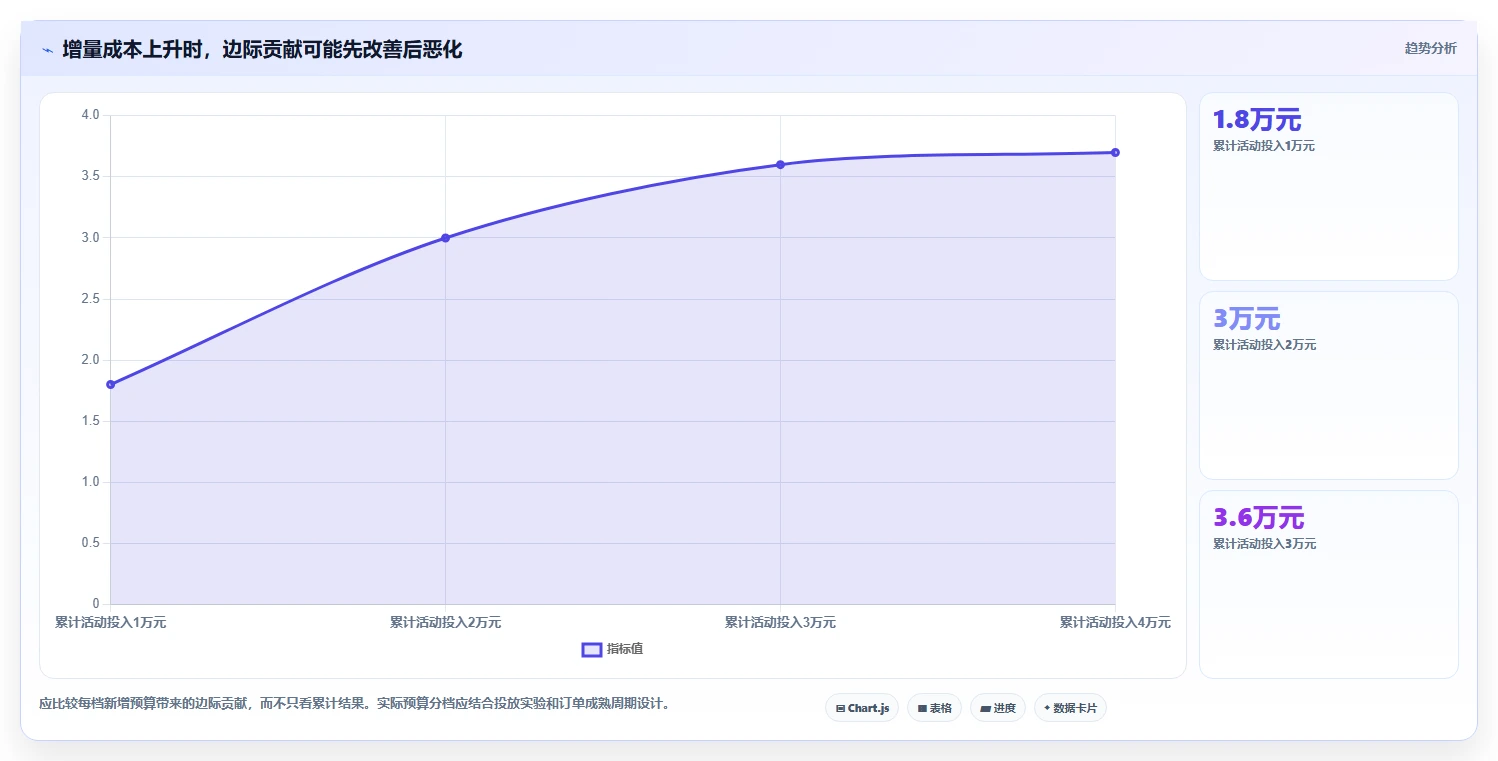Image resolution: width=1498 pixels, height=761 pixels.
Task: Click the x-axis label 累计活动投入1万元
Action: (110, 622)
